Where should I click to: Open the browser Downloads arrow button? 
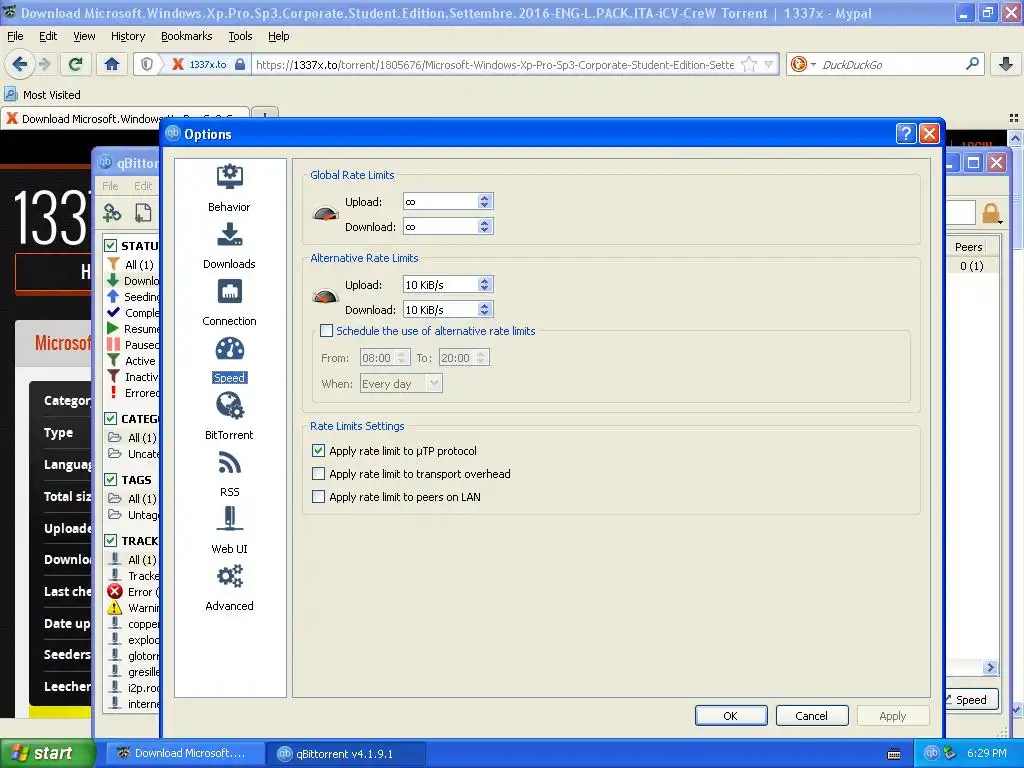coord(1006,64)
